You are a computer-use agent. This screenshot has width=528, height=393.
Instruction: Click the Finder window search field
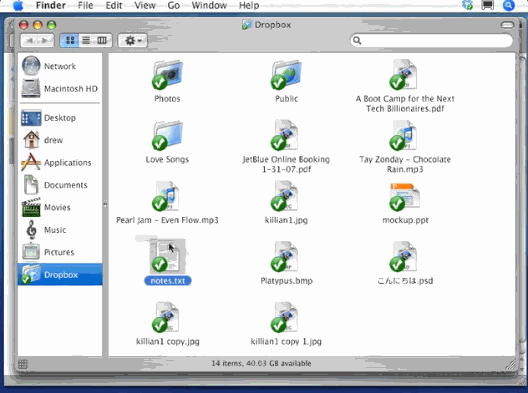pyautogui.click(x=431, y=40)
